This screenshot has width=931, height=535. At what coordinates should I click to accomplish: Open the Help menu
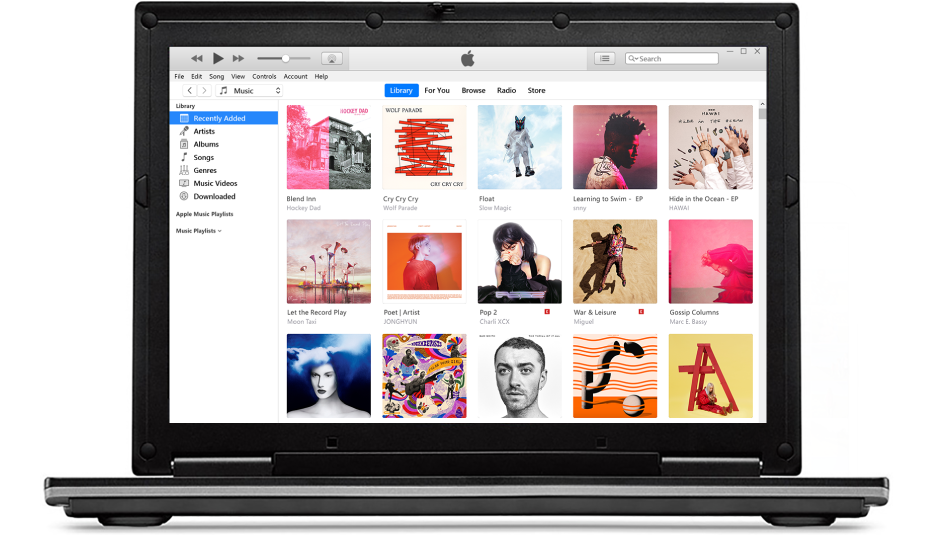coord(321,77)
